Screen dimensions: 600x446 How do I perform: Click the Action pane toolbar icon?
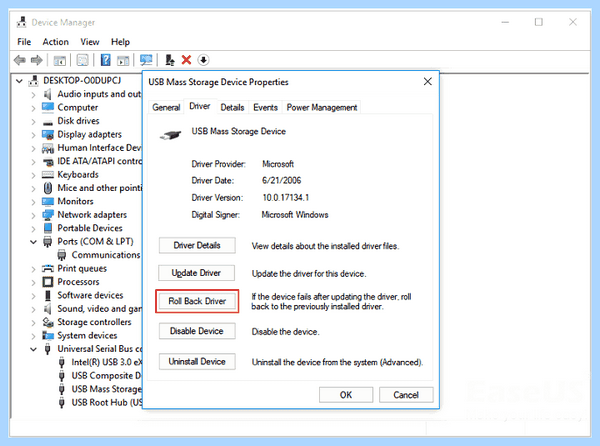123,60
